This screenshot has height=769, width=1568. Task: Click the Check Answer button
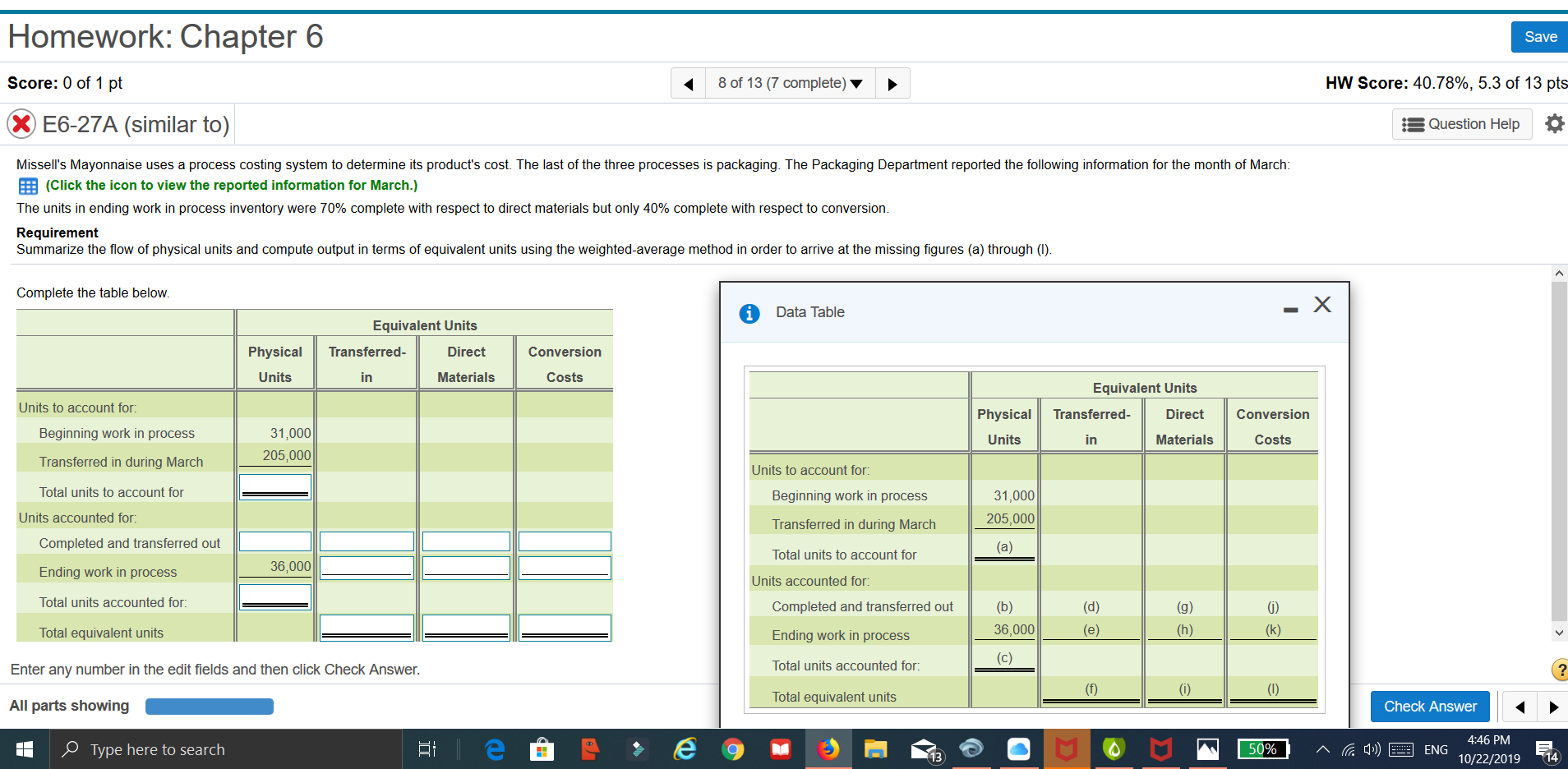click(x=1430, y=707)
